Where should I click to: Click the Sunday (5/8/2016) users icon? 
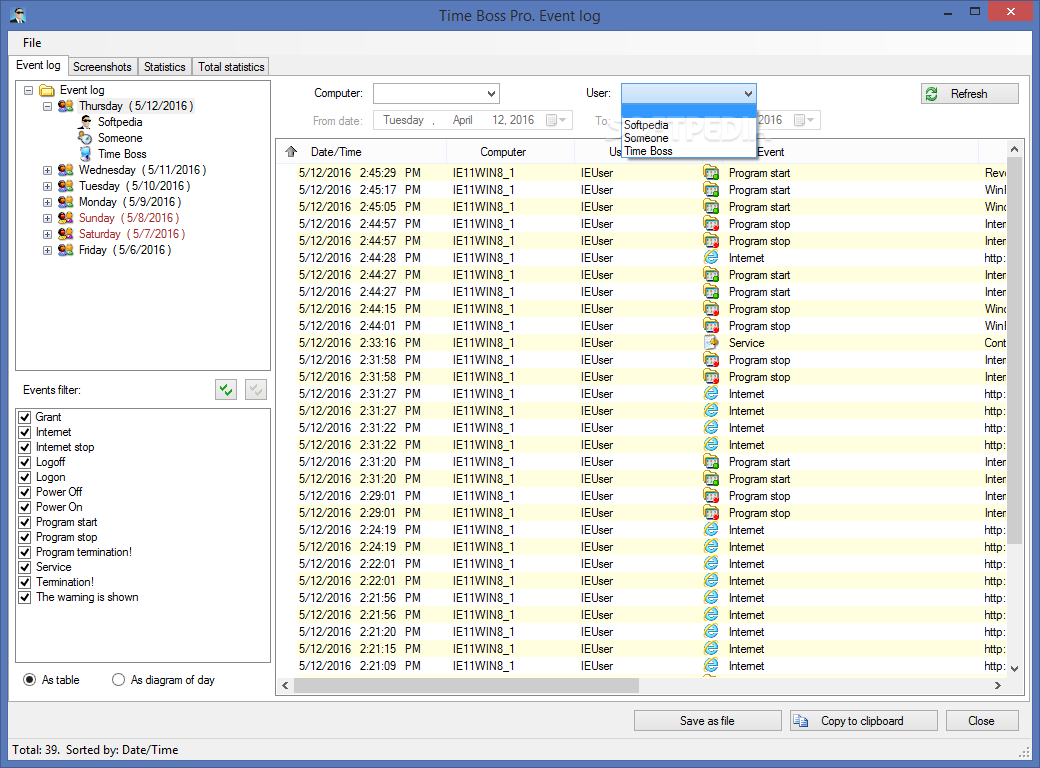tap(66, 218)
